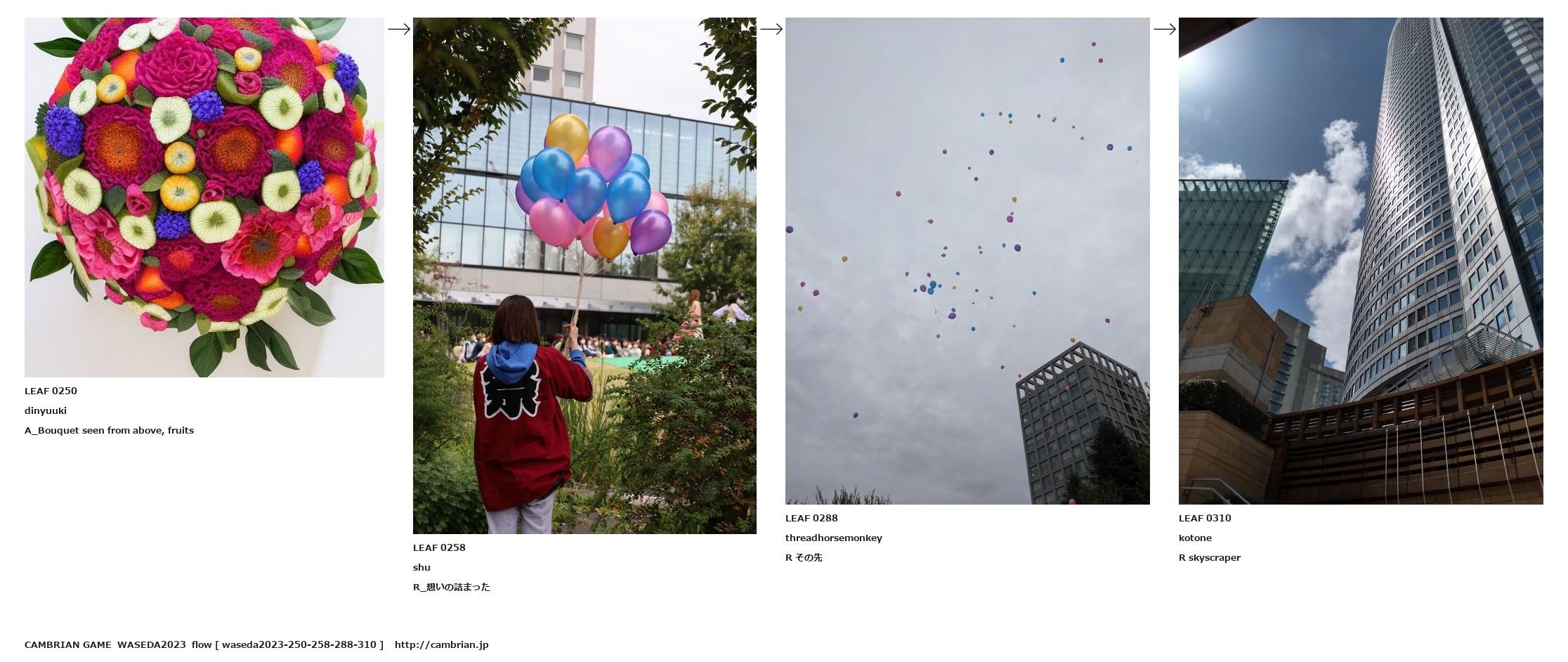Select author name shu
The width and height of the screenshot is (1568, 662).
click(422, 567)
